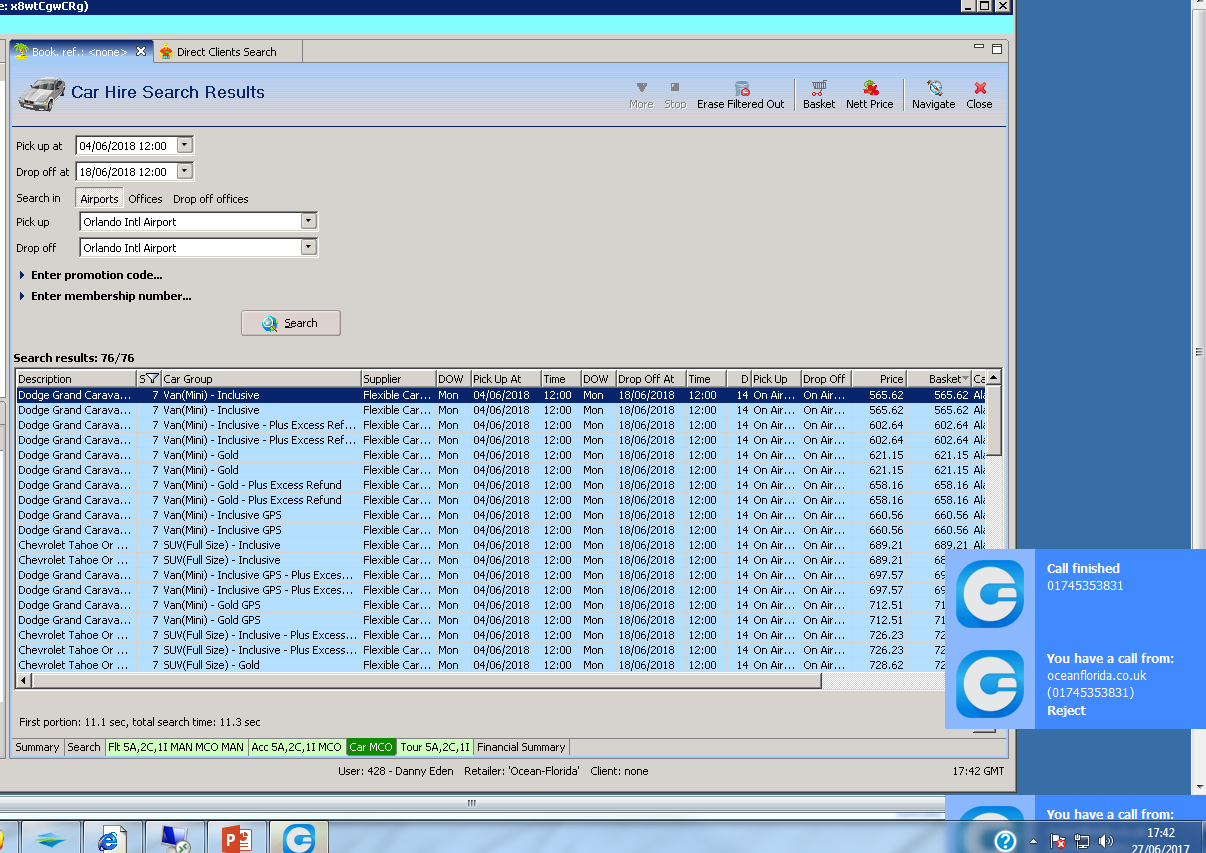Click the red Close toolbar icon
The width and height of the screenshot is (1206, 853).
coord(979,95)
